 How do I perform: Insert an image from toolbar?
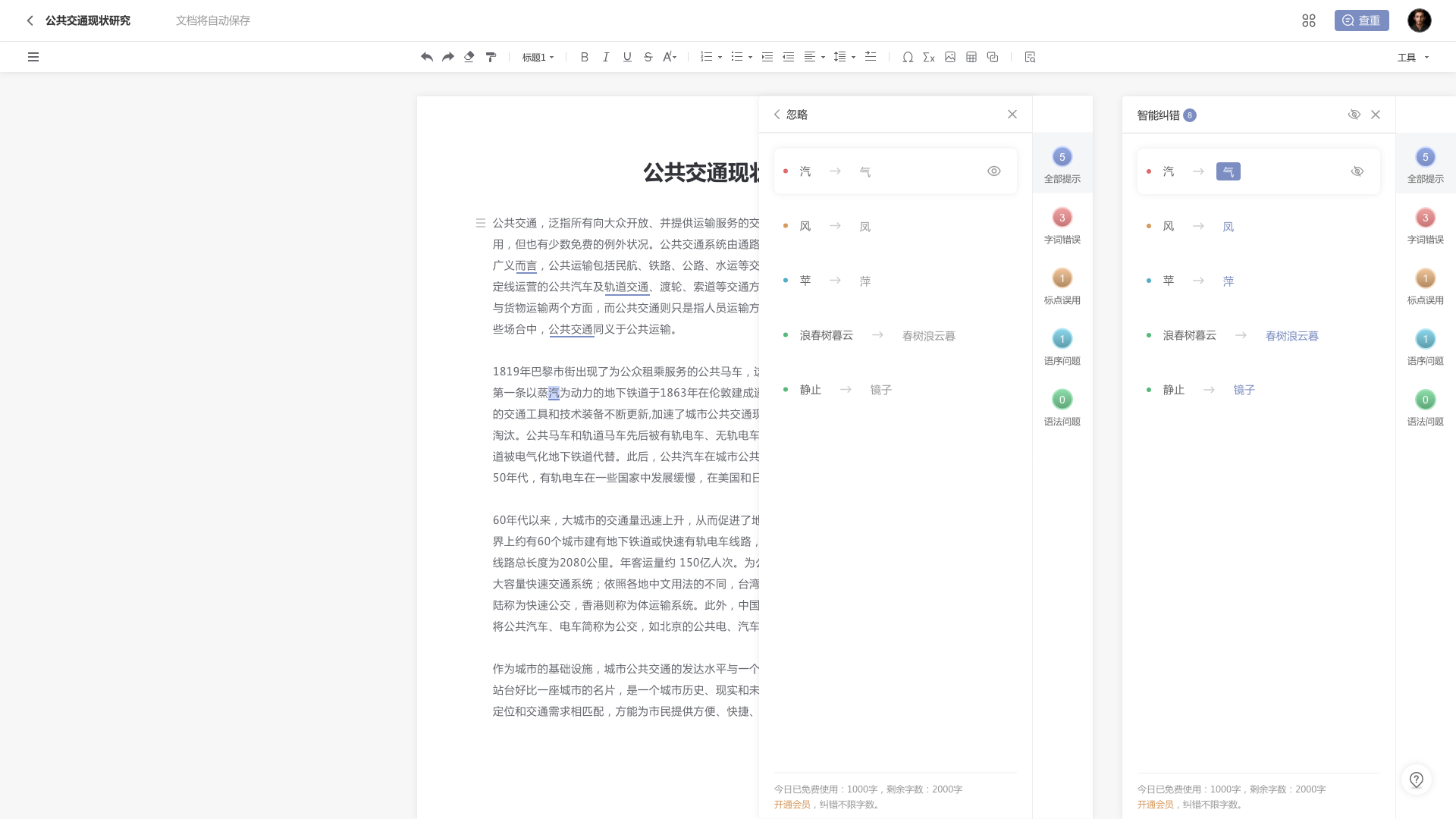[950, 57]
